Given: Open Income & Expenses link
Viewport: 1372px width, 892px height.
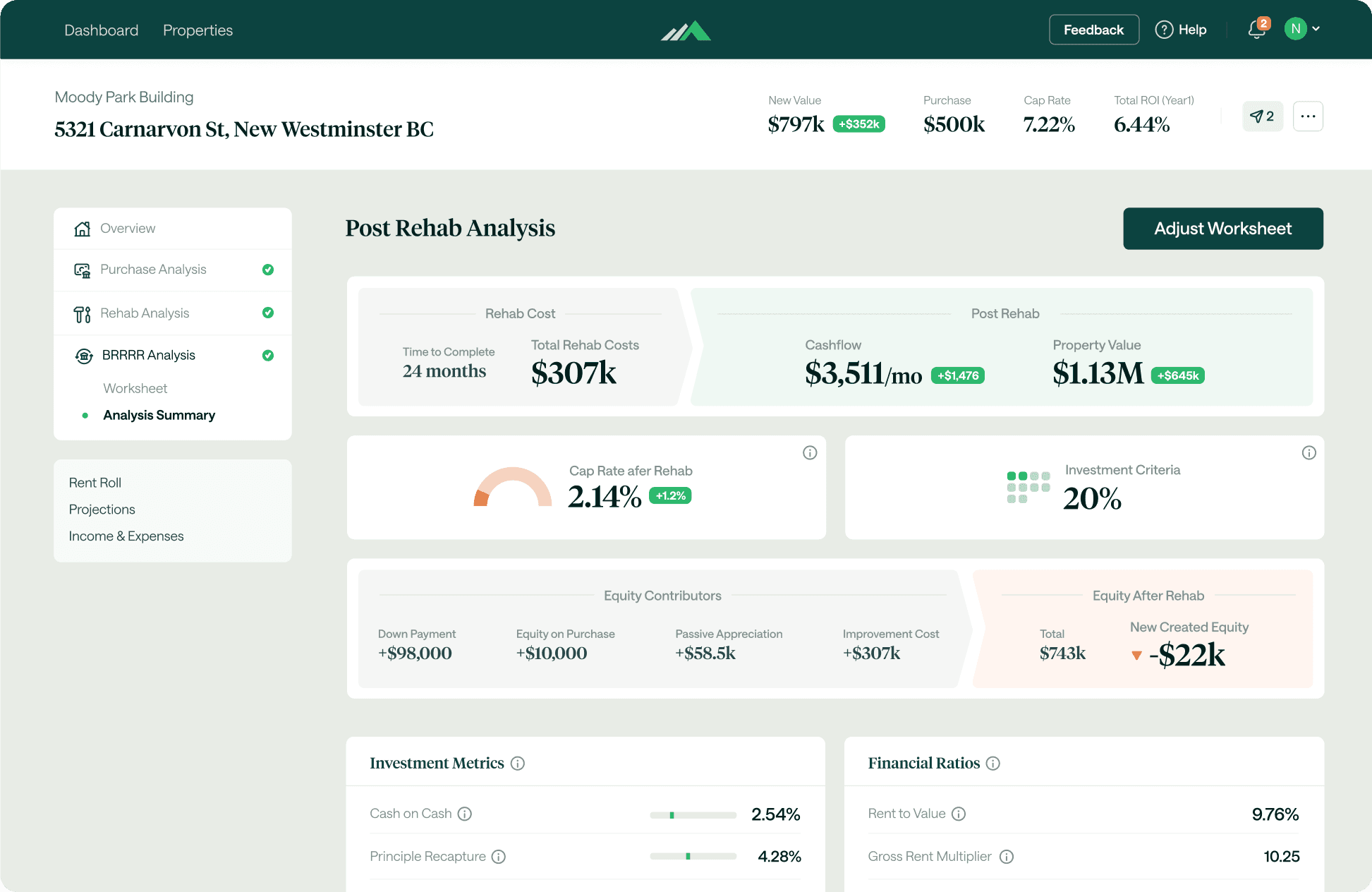Looking at the screenshot, I should coord(126,536).
